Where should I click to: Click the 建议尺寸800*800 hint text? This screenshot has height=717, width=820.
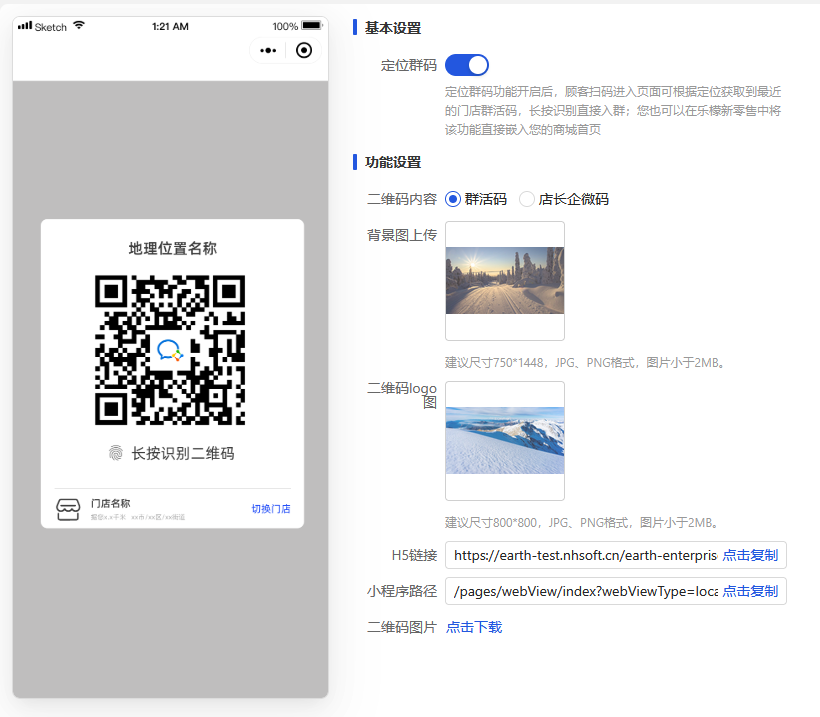click(x=582, y=522)
